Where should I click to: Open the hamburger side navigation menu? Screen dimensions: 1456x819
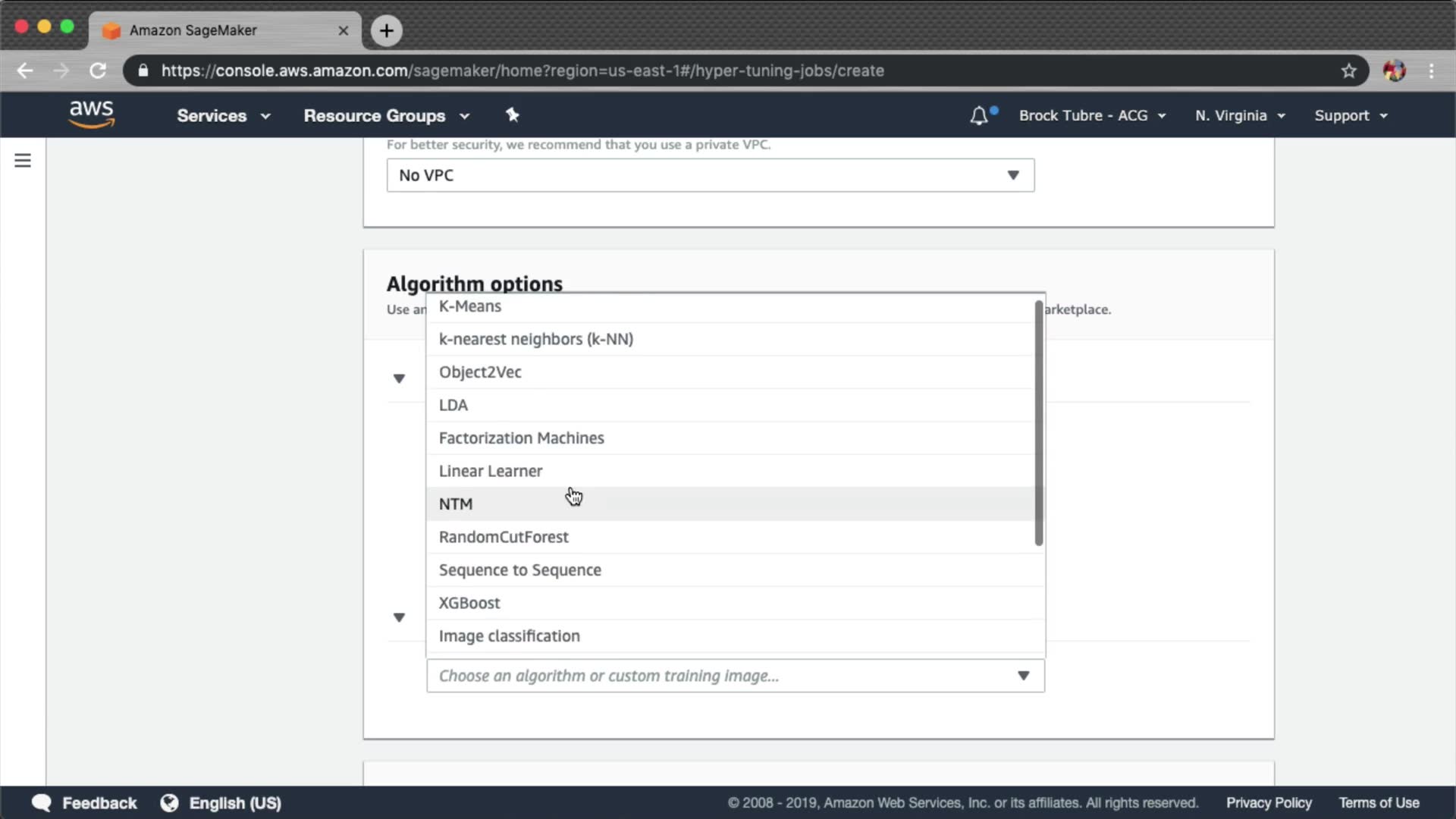click(x=23, y=161)
